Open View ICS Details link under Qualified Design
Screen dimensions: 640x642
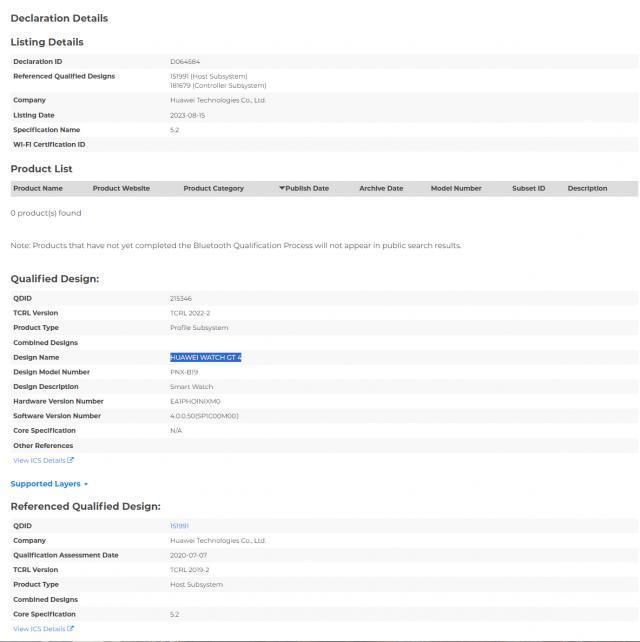(39, 460)
